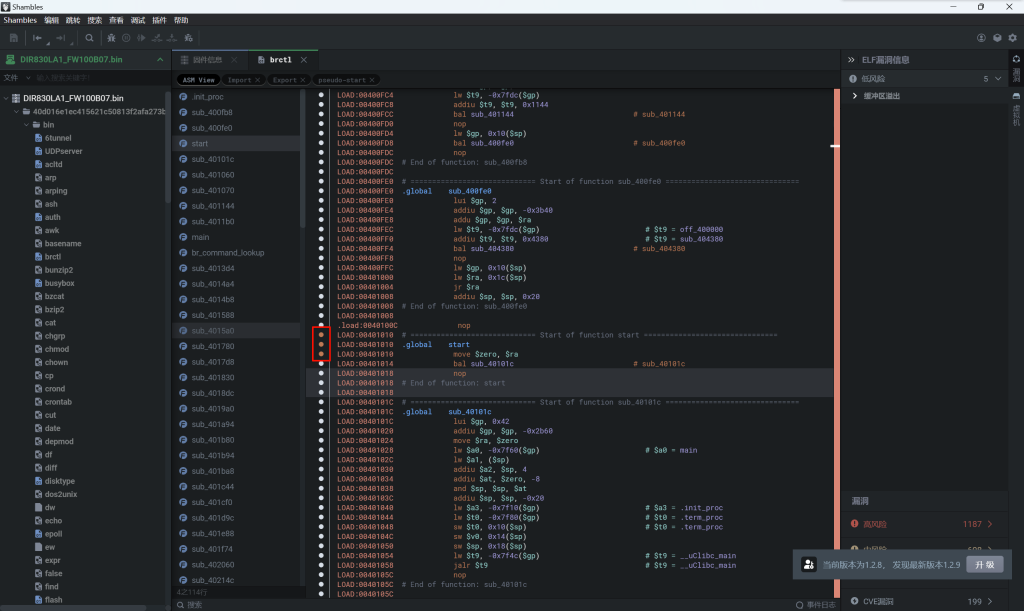Image resolution: width=1024 pixels, height=611 pixels.
Task: Toggle the 事件日志 indicator in status bar
Action: [x=815, y=604]
